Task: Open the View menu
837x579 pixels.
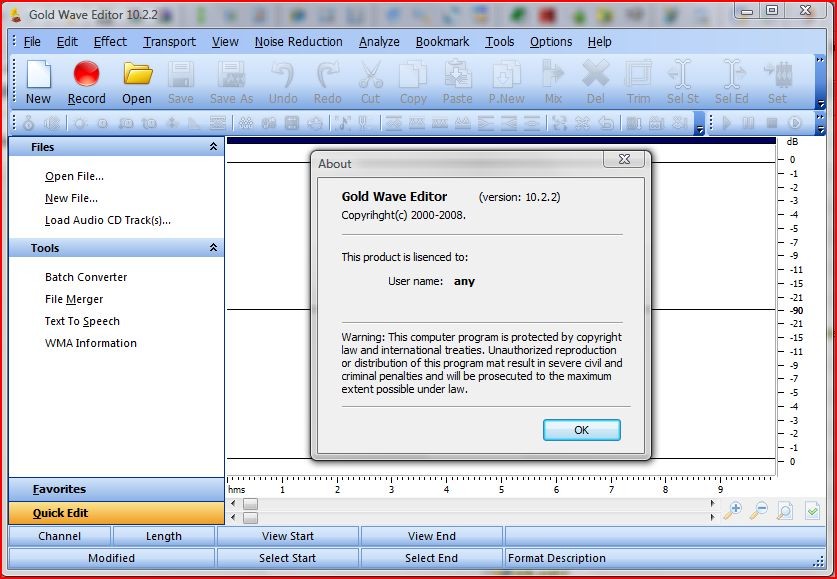Action: (225, 42)
